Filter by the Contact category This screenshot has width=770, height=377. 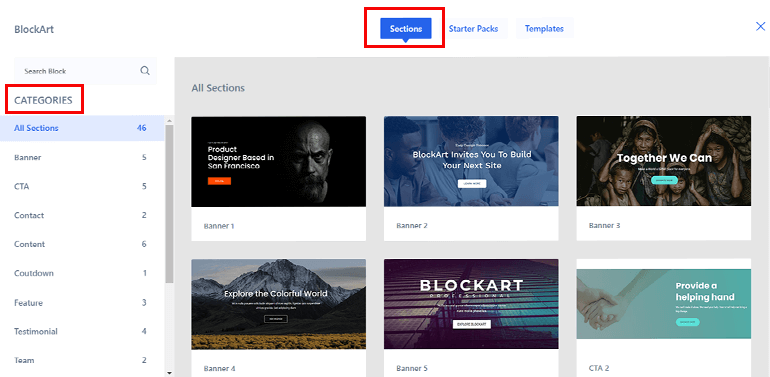82,215
